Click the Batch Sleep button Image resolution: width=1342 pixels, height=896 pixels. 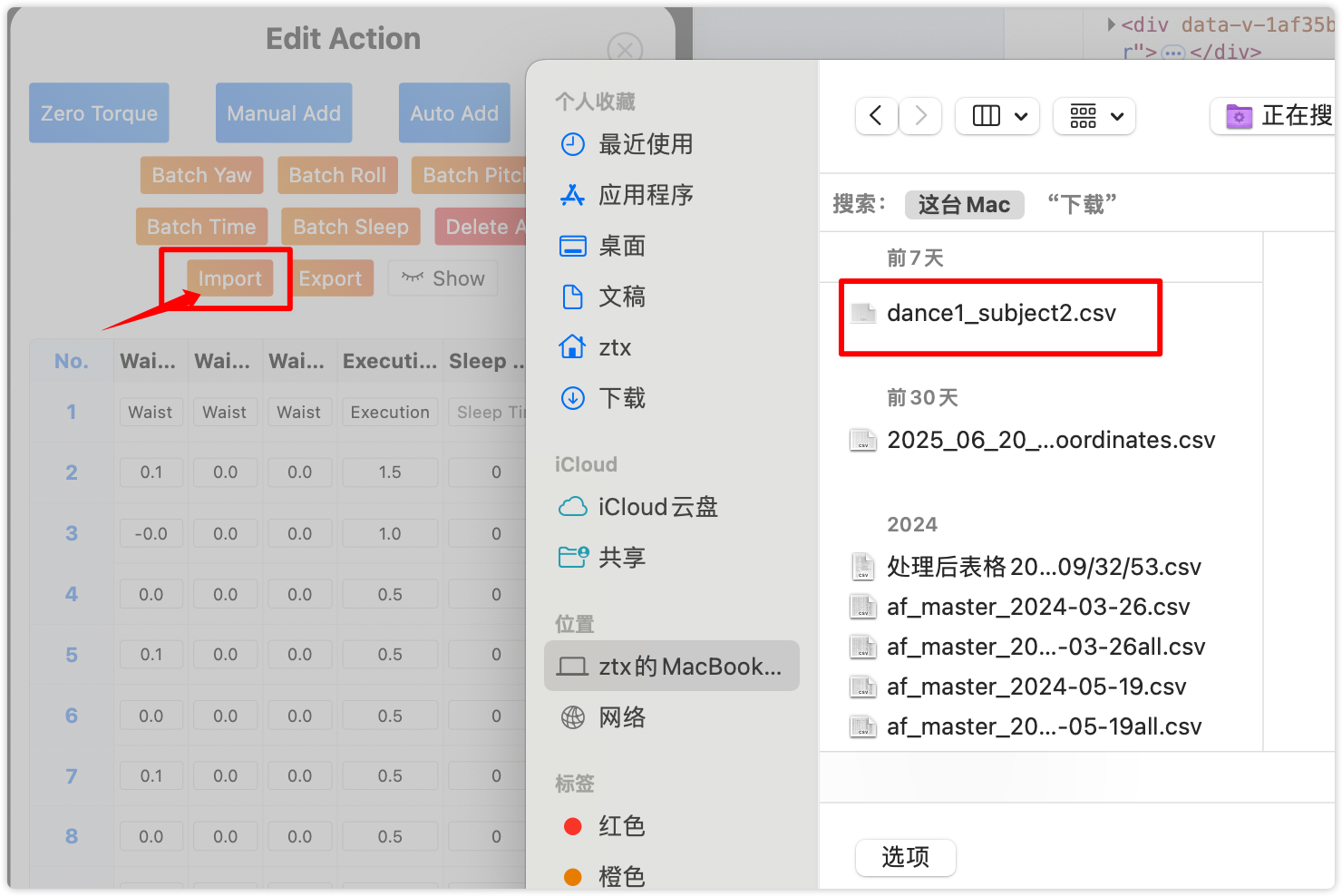pyautogui.click(x=351, y=227)
